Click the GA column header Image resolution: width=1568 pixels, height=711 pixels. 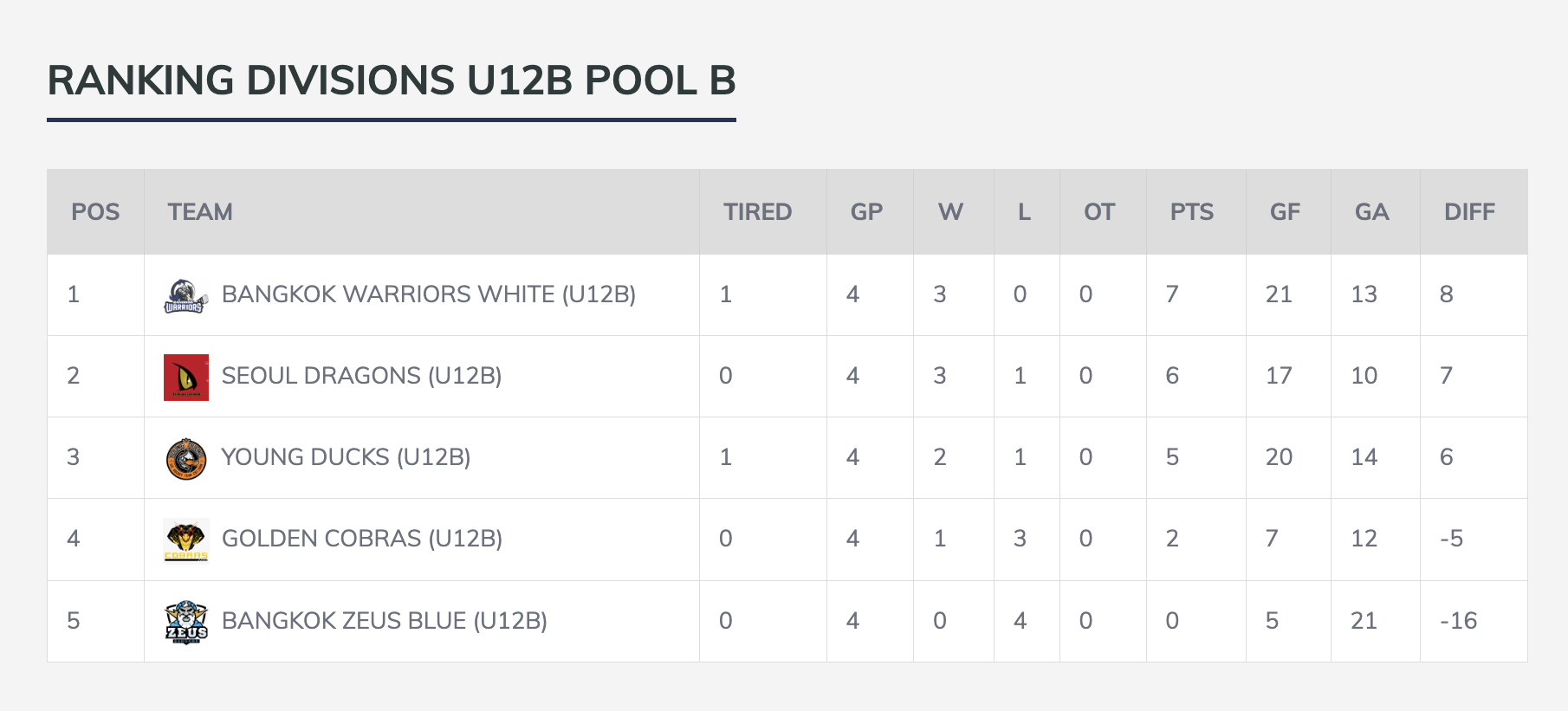tap(1371, 212)
